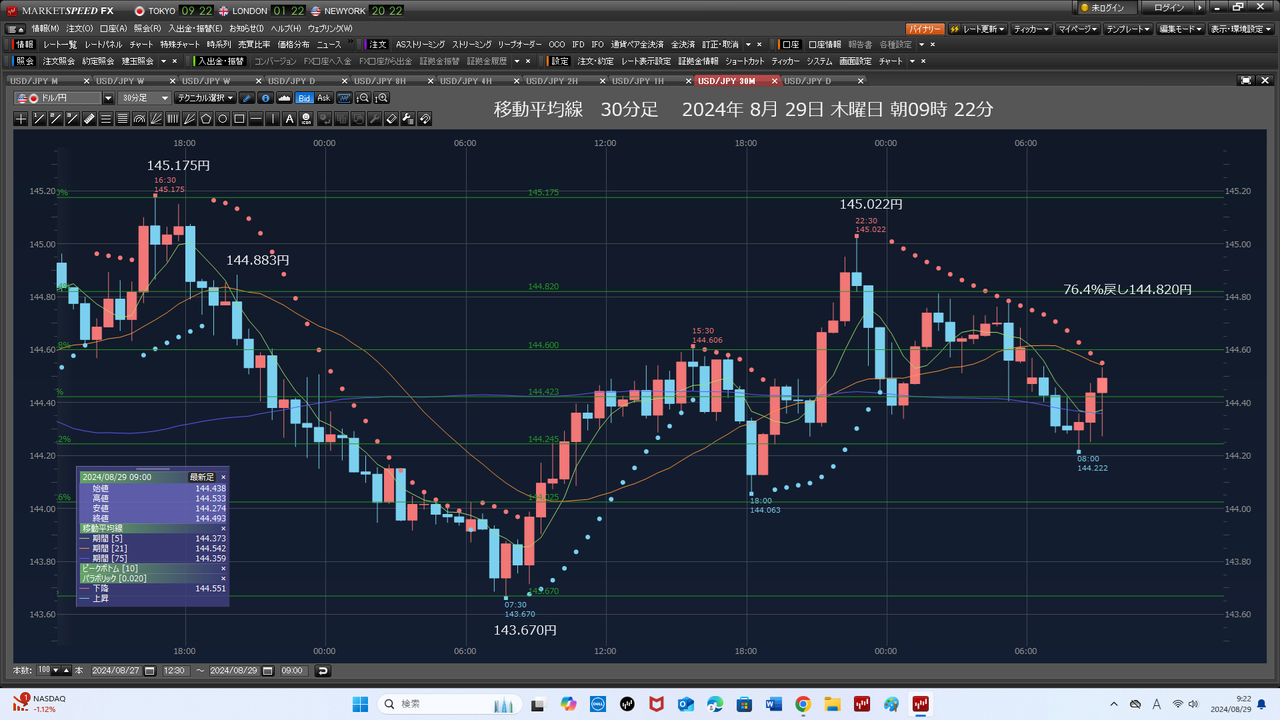Click the eraser icon in drawing toolbar

pyautogui.click(x=392, y=119)
